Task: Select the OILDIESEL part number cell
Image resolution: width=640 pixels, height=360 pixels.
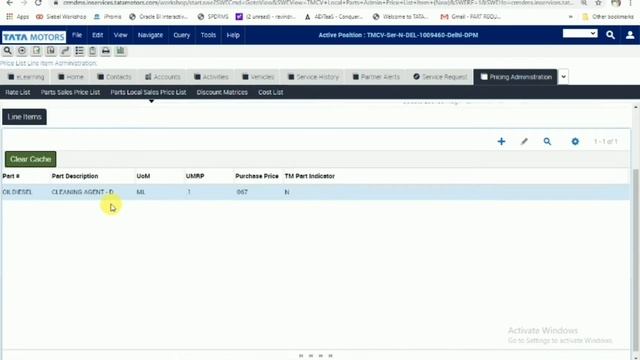Action: [x=17, y=192]
